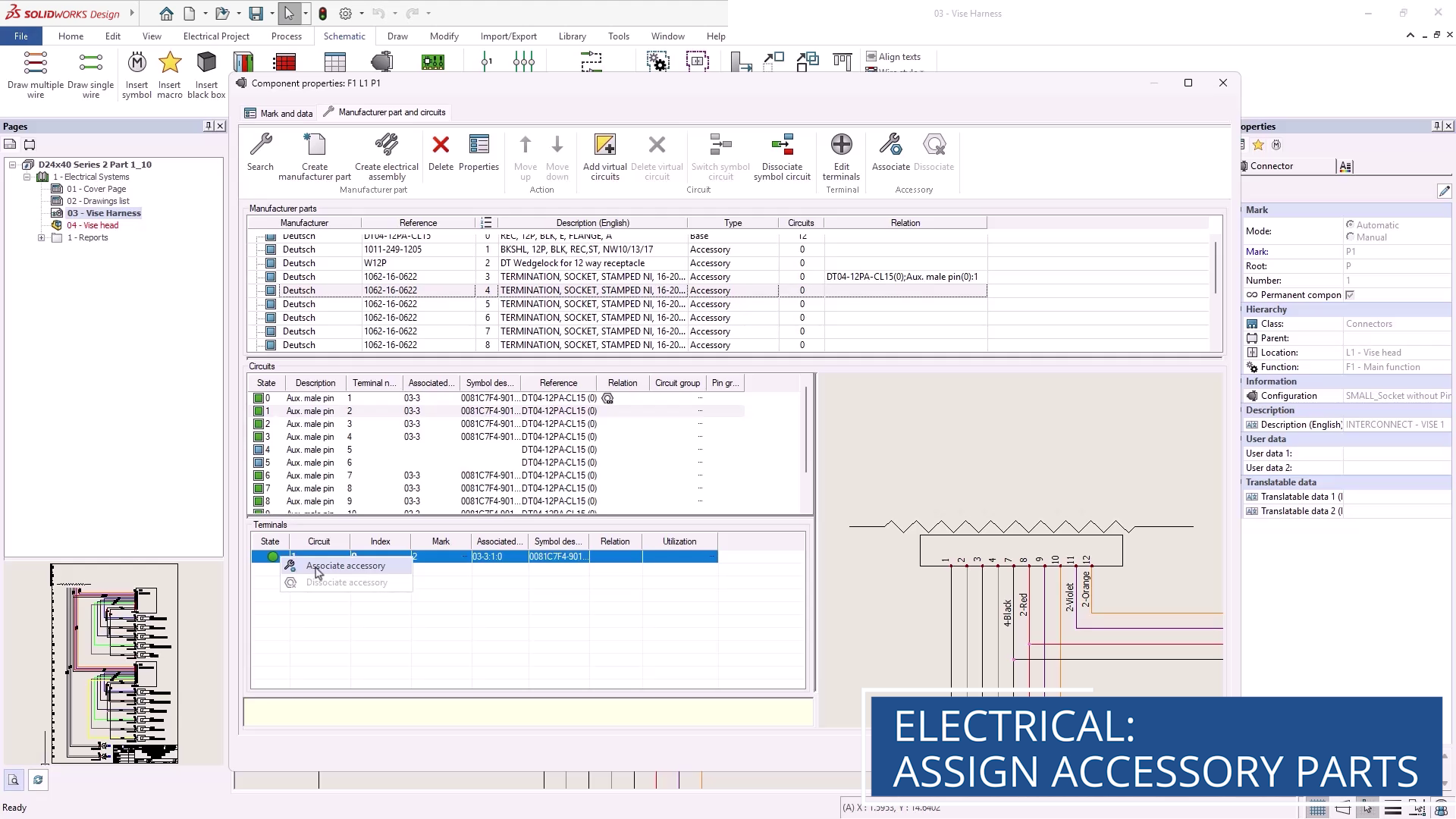This screenshot has width=1456, height=819.
Task: Toggle the Permanent component checkbox
Action: click(x=1350, y=295)
